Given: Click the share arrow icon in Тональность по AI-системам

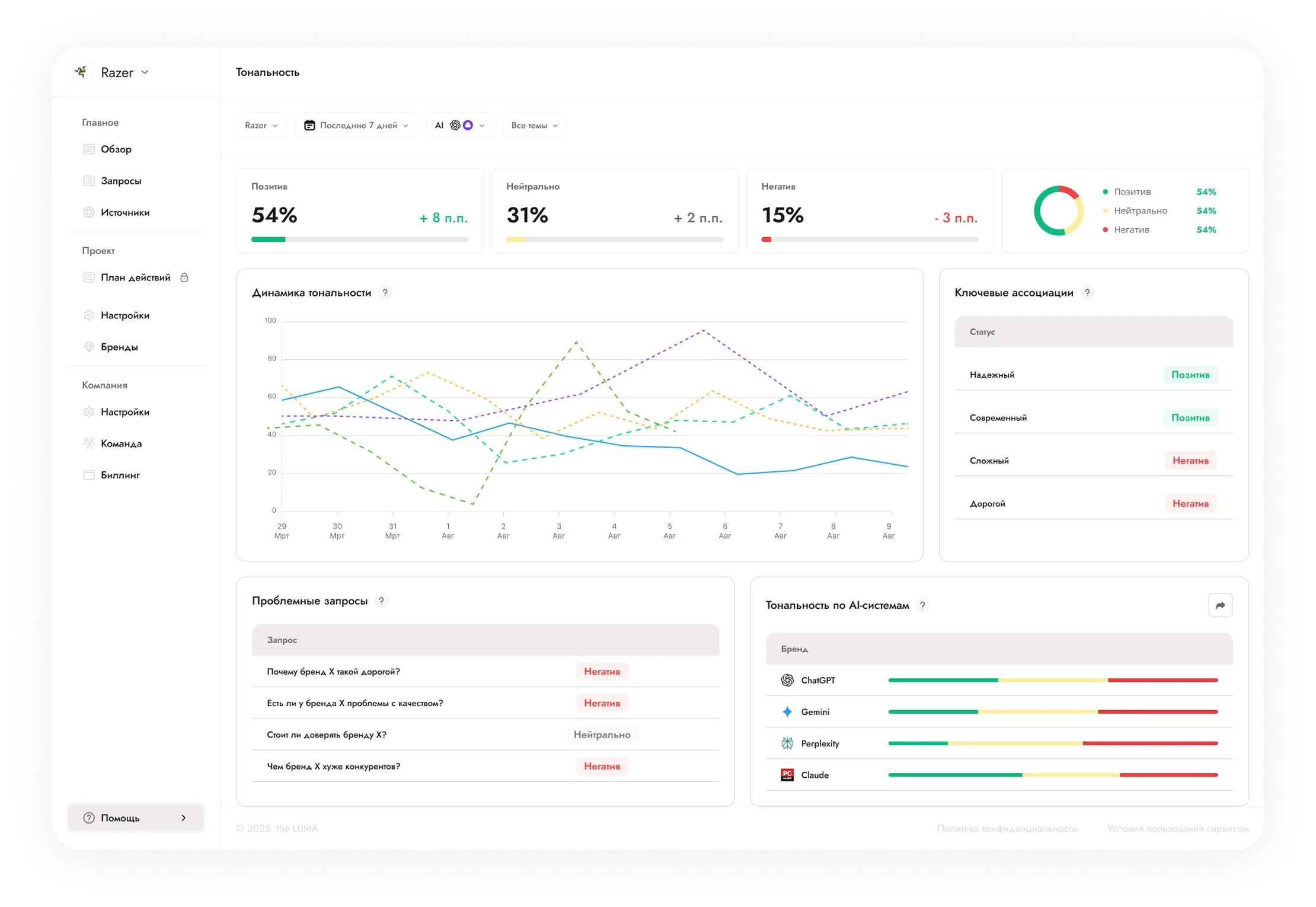Looking at the screenshot, I should coord(1220,605).
